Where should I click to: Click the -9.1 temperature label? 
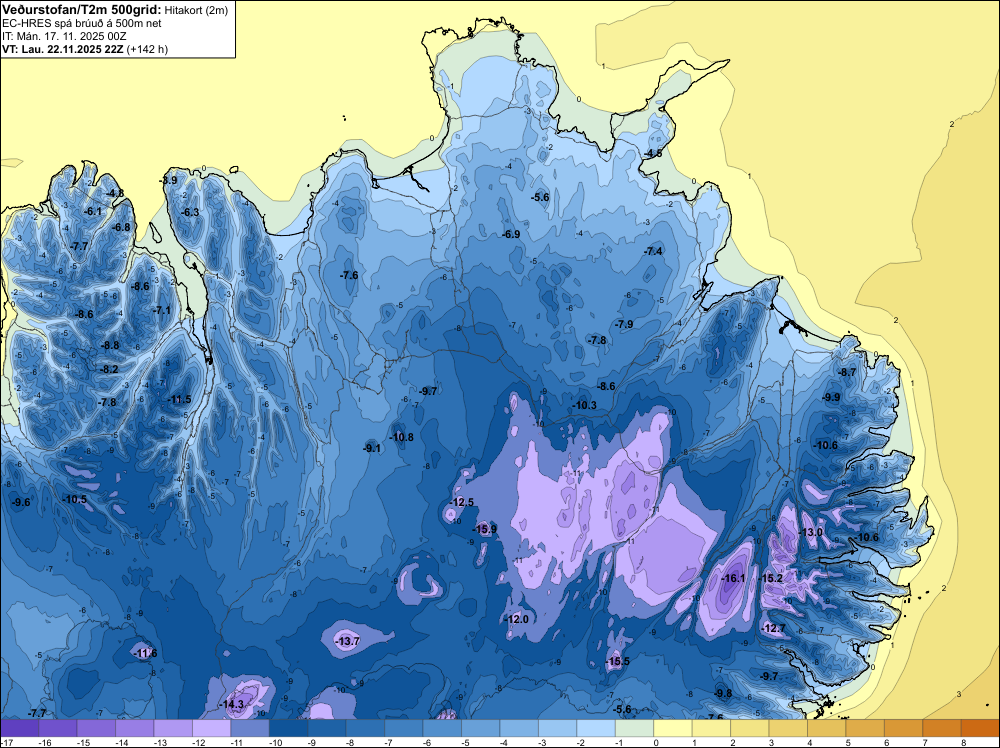click(x=372, y=448)
